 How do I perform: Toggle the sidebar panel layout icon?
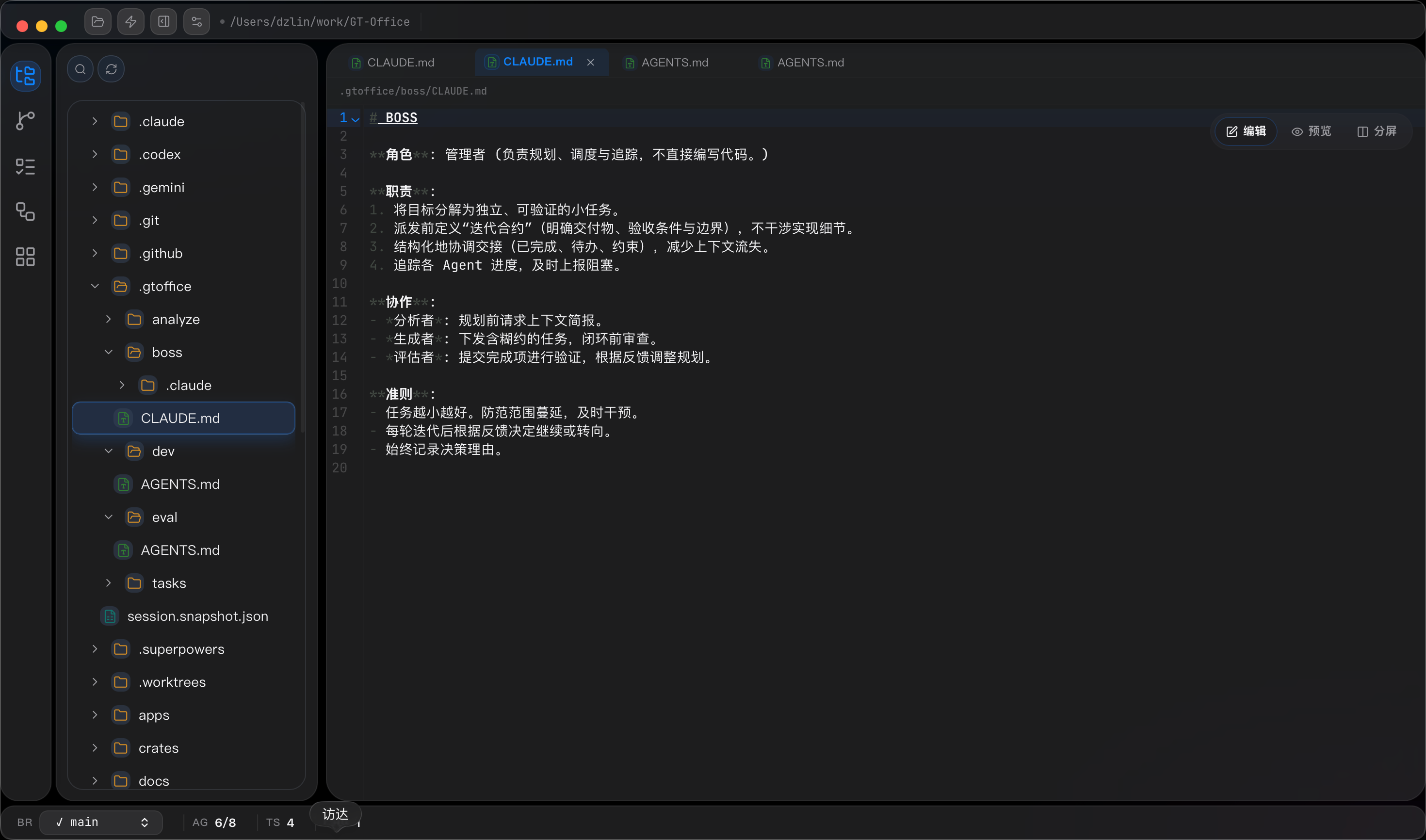[163, 22]
